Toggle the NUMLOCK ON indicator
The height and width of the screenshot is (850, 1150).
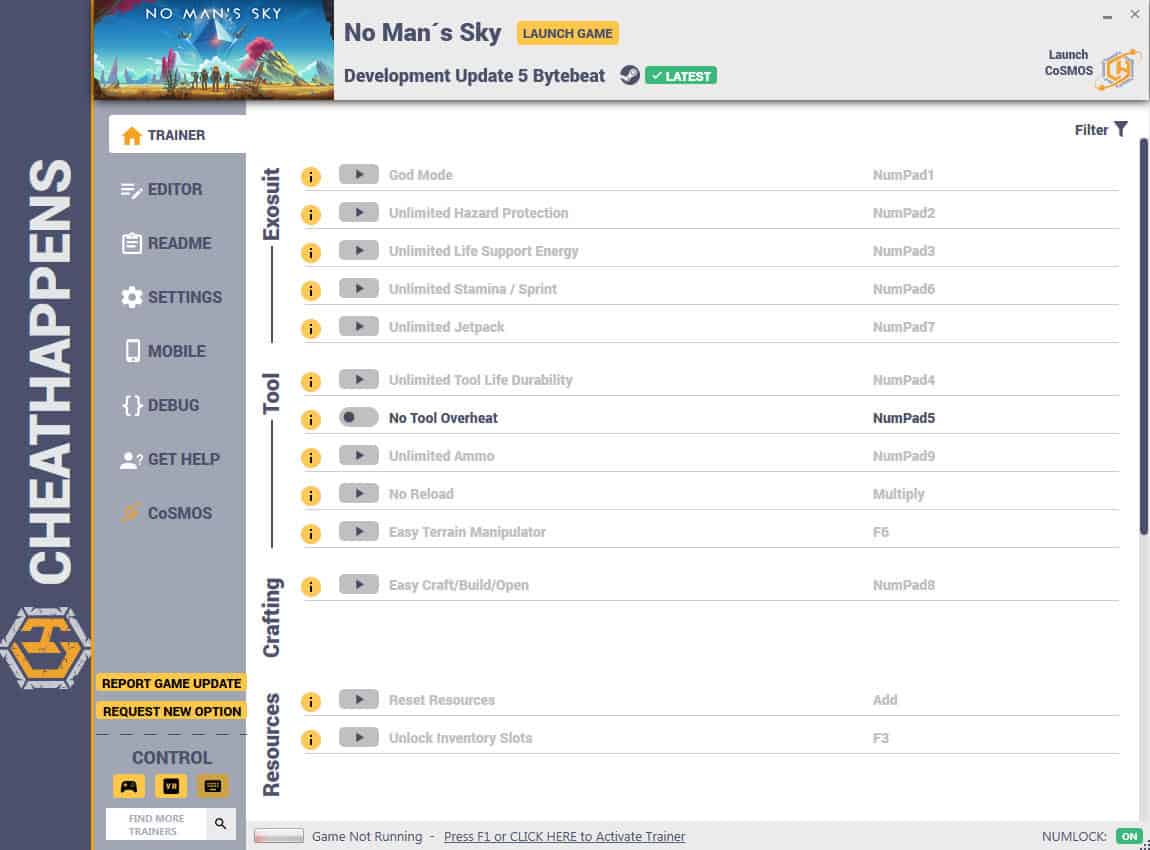pos(1129,836)
